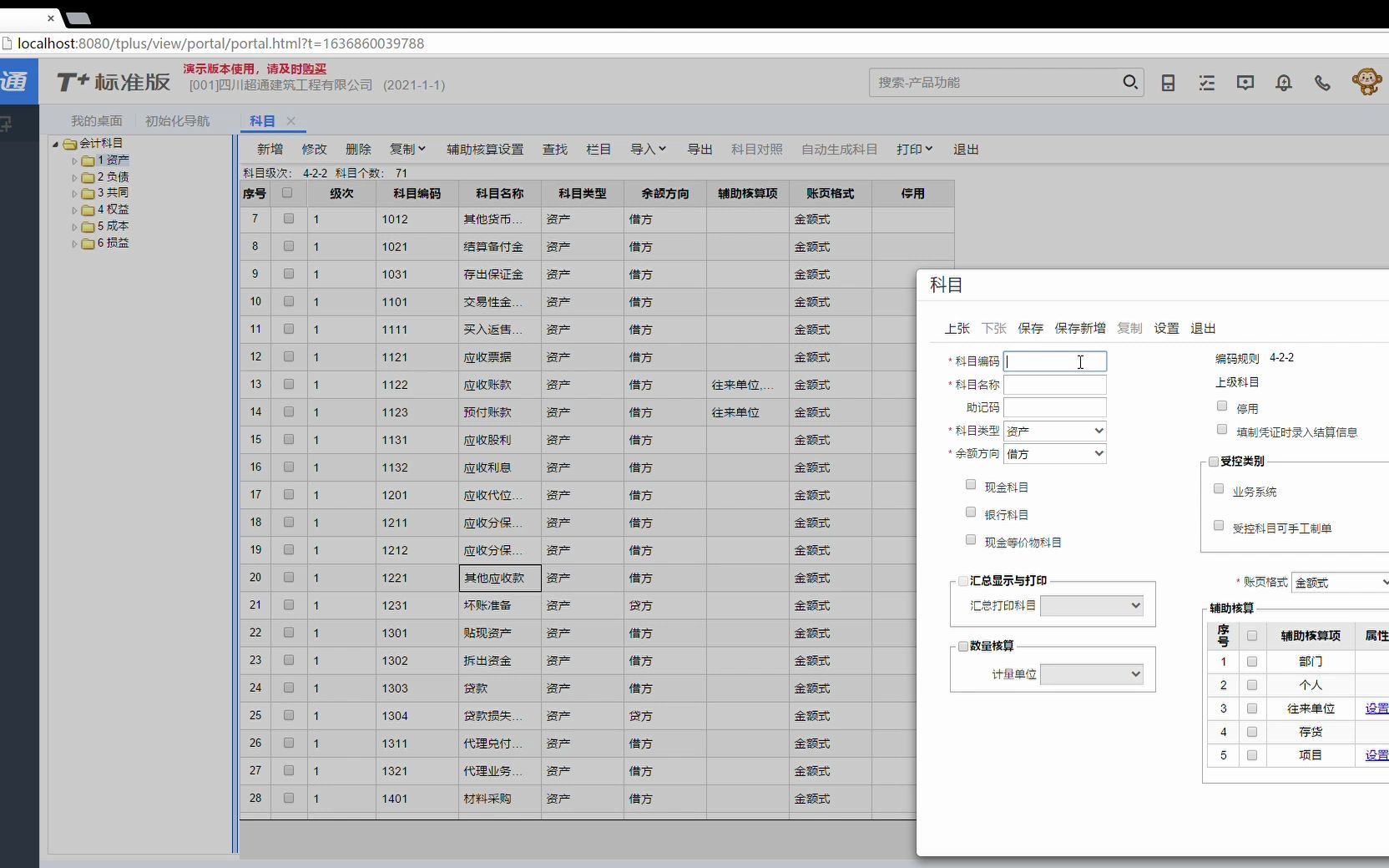Click 修改 in the toolbar
The width and height of the screenshot is (1389, 868).
click(314, 149)
